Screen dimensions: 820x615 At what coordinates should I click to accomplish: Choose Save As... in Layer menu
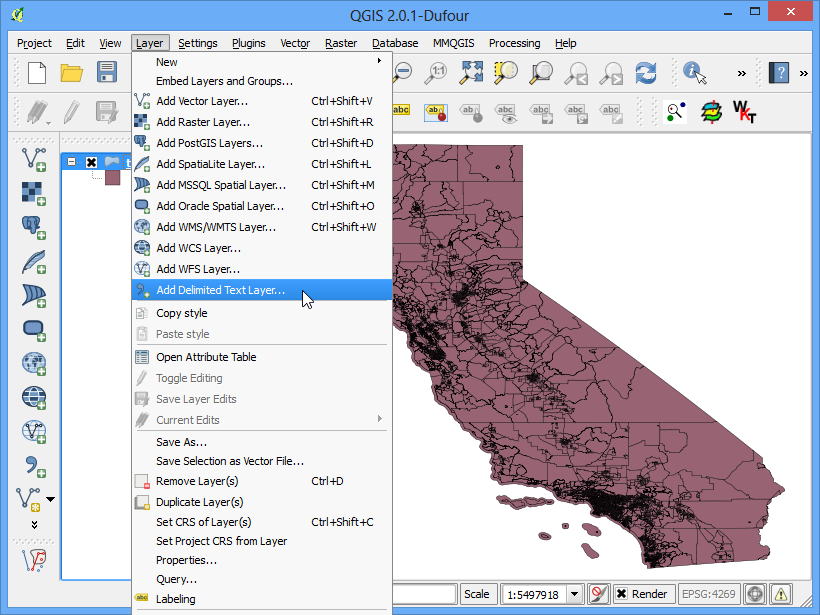262,442
